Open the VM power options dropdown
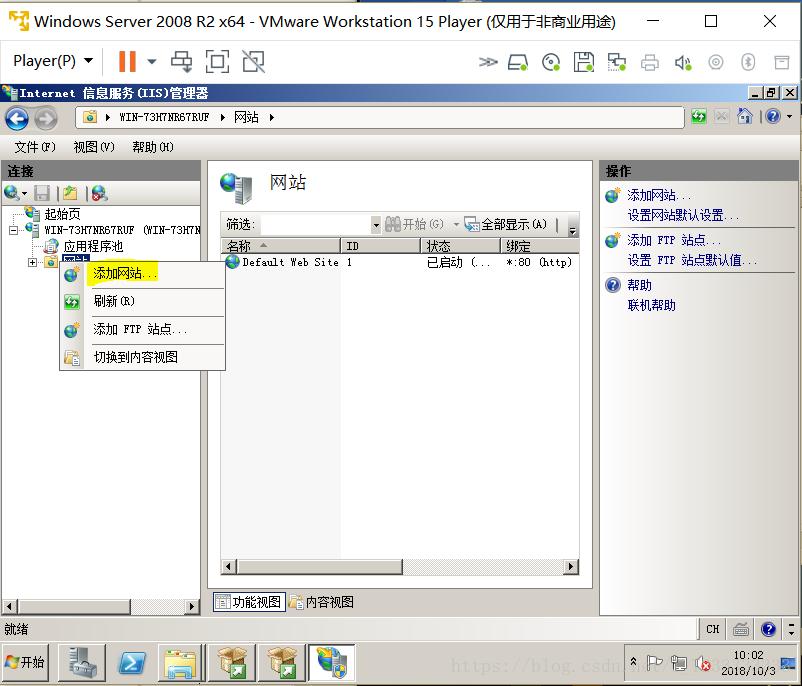 tap(152, 62)
